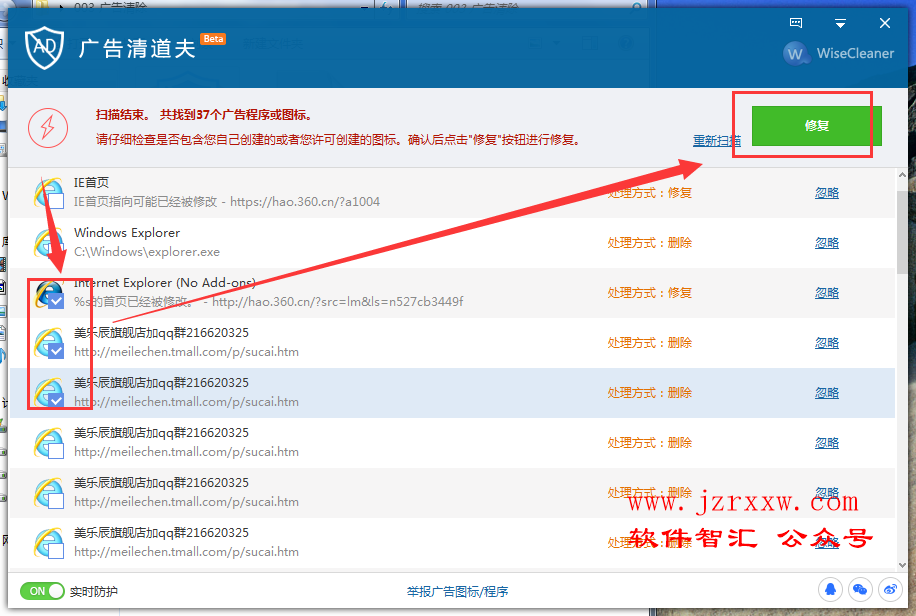
Task: Click the icon of Internet Explorer (No Add-ons)
Action: (48, 293)
